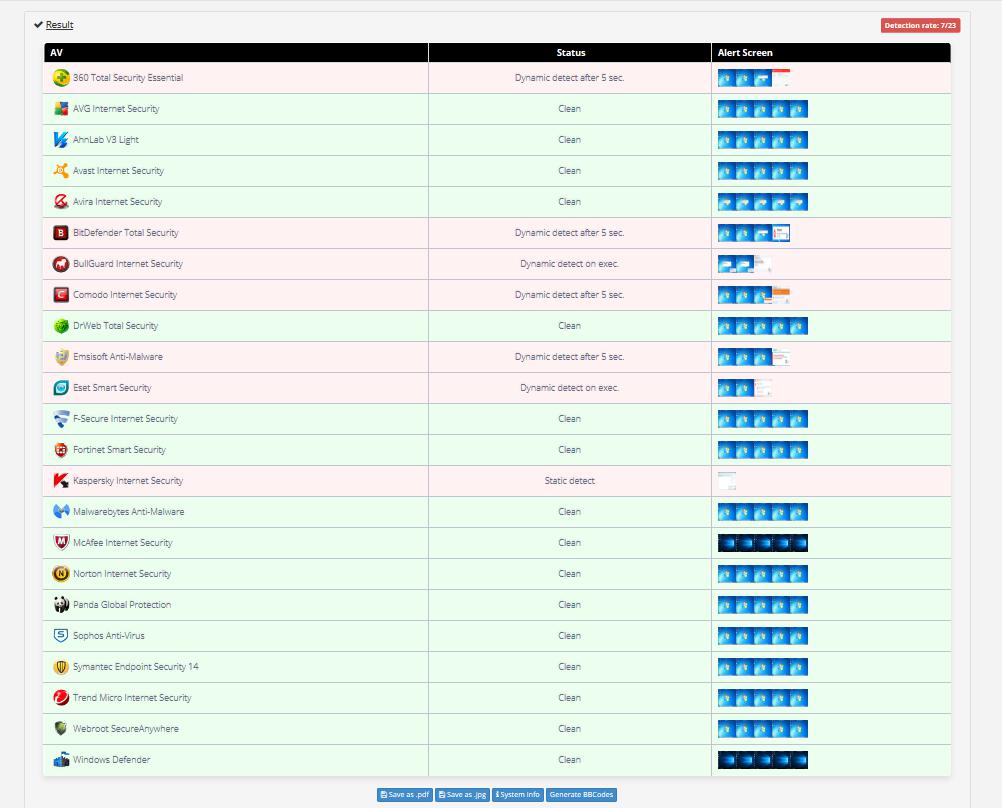Click the Avira Internet Security icon
1002x808 pixels.
(61, 201)
